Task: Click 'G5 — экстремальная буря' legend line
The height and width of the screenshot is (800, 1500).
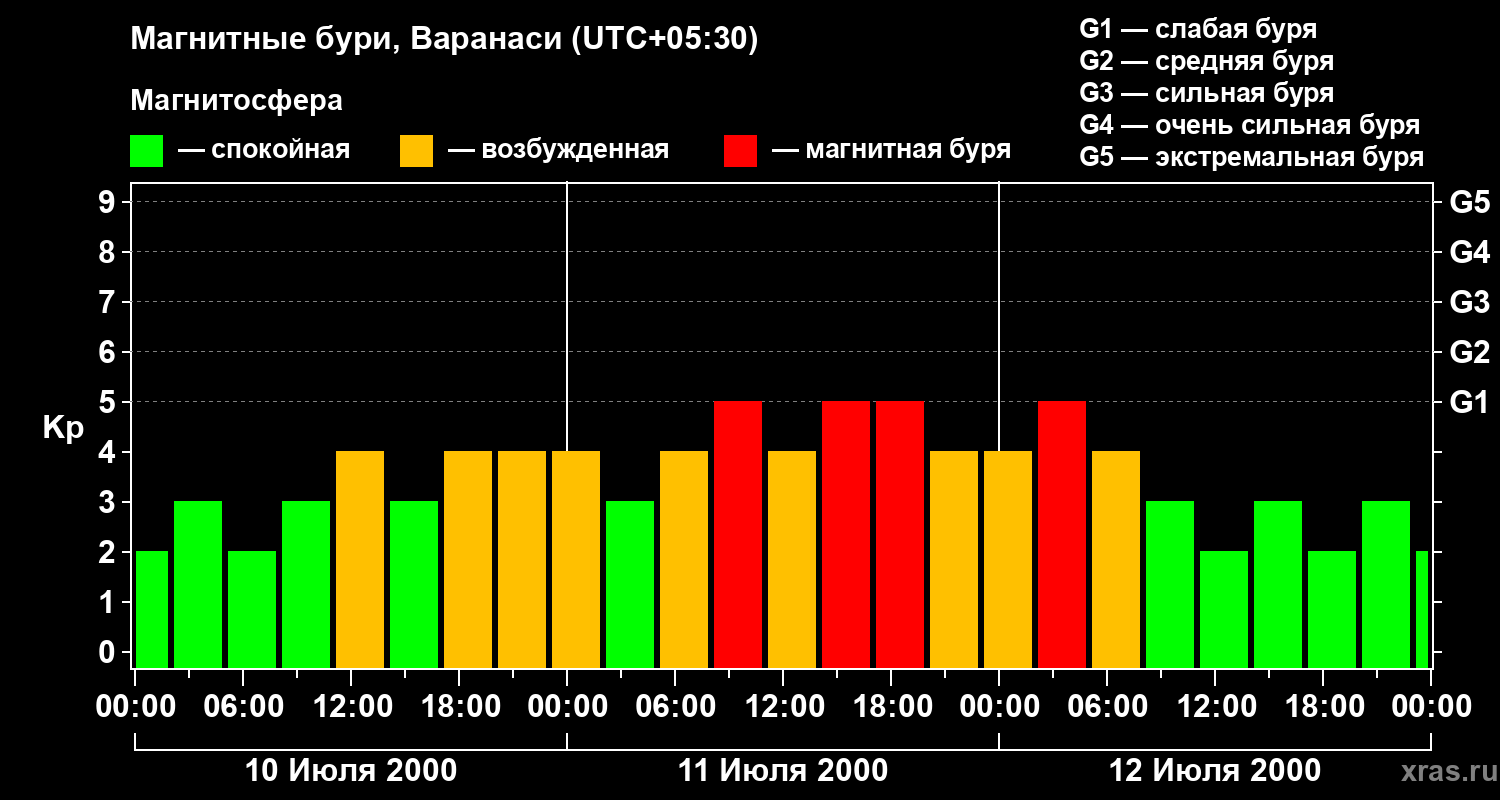Action: (x=1252, y=158)
